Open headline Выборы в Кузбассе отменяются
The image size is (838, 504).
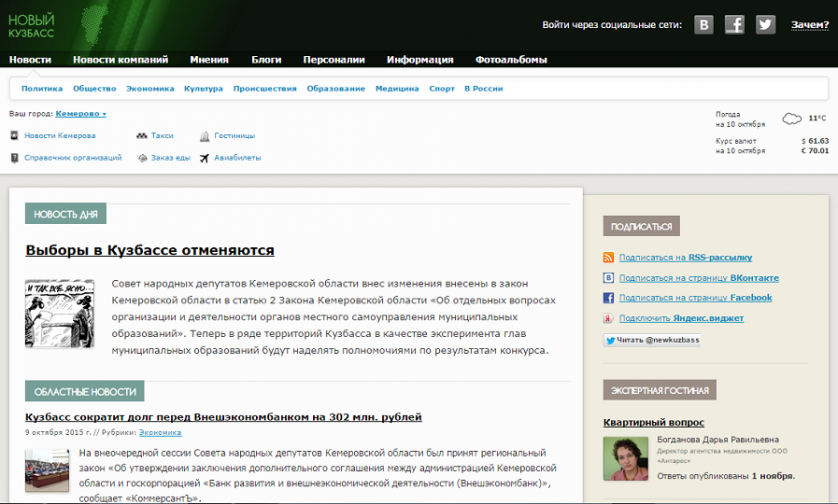tap(150, 250)
